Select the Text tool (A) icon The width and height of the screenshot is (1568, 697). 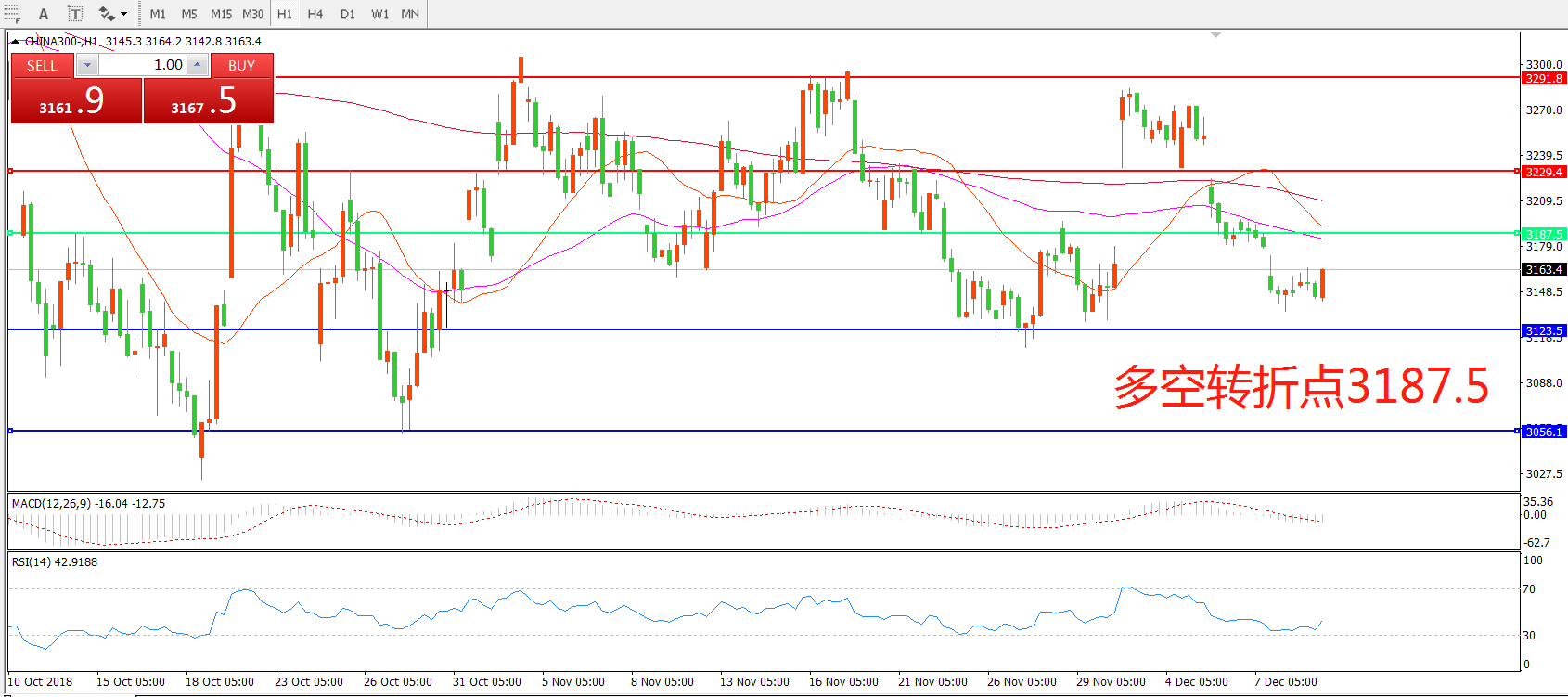[44, 14]
